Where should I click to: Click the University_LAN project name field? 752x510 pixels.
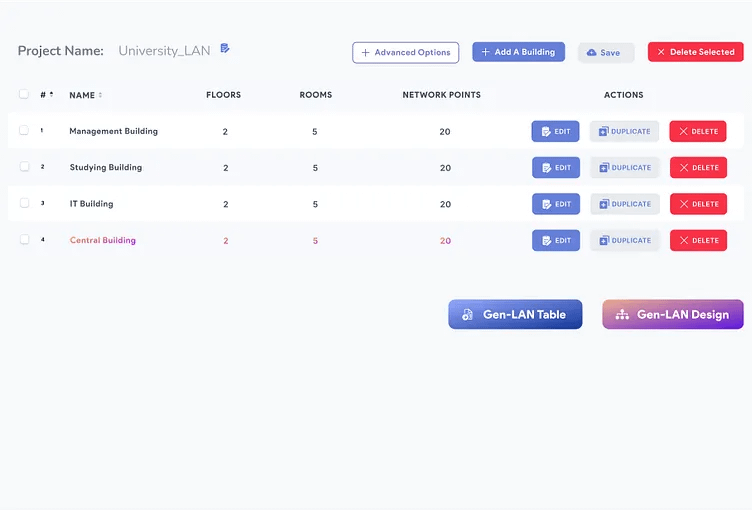pos(164,51)
